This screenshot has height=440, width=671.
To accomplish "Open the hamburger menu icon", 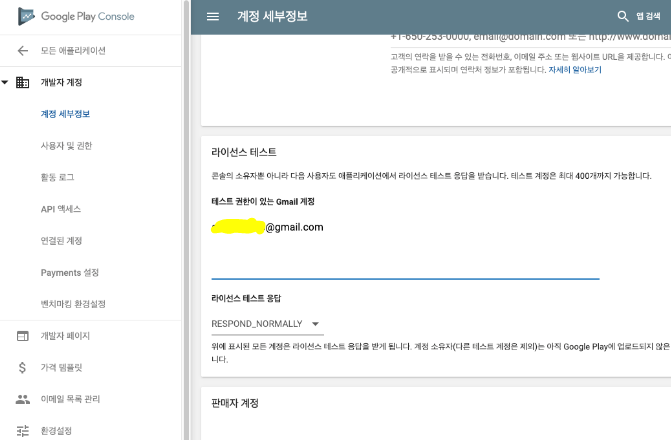I will (x=213, y=16).
